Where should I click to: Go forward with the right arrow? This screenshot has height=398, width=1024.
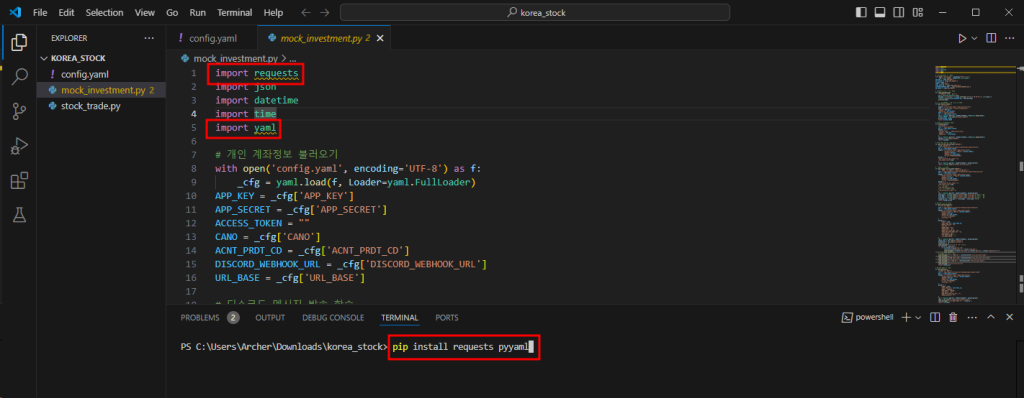(325, 12)
